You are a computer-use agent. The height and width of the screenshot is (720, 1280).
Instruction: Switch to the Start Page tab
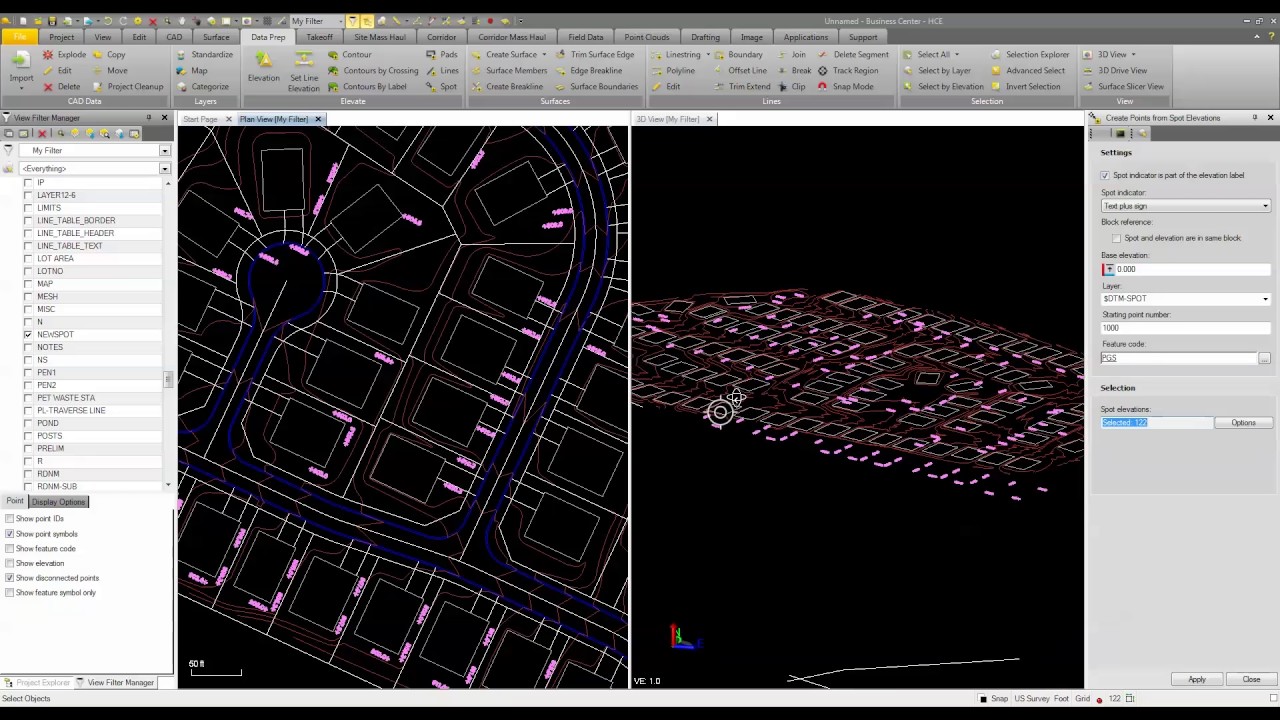pyautogui.click(x=200, y=120)
